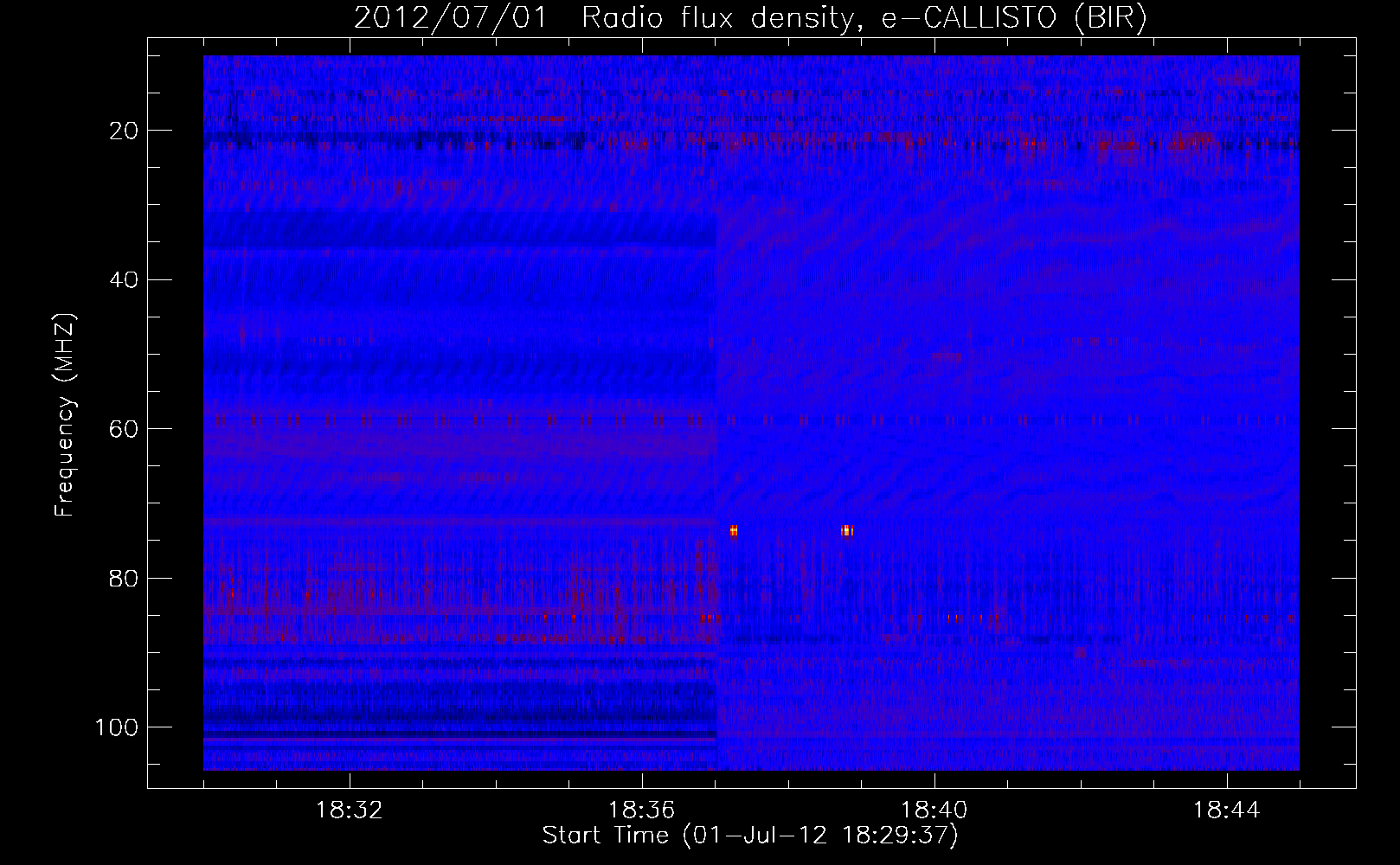Click the 80 MHz frequency tick label
1400x865 pixels.
coord(123,578)
